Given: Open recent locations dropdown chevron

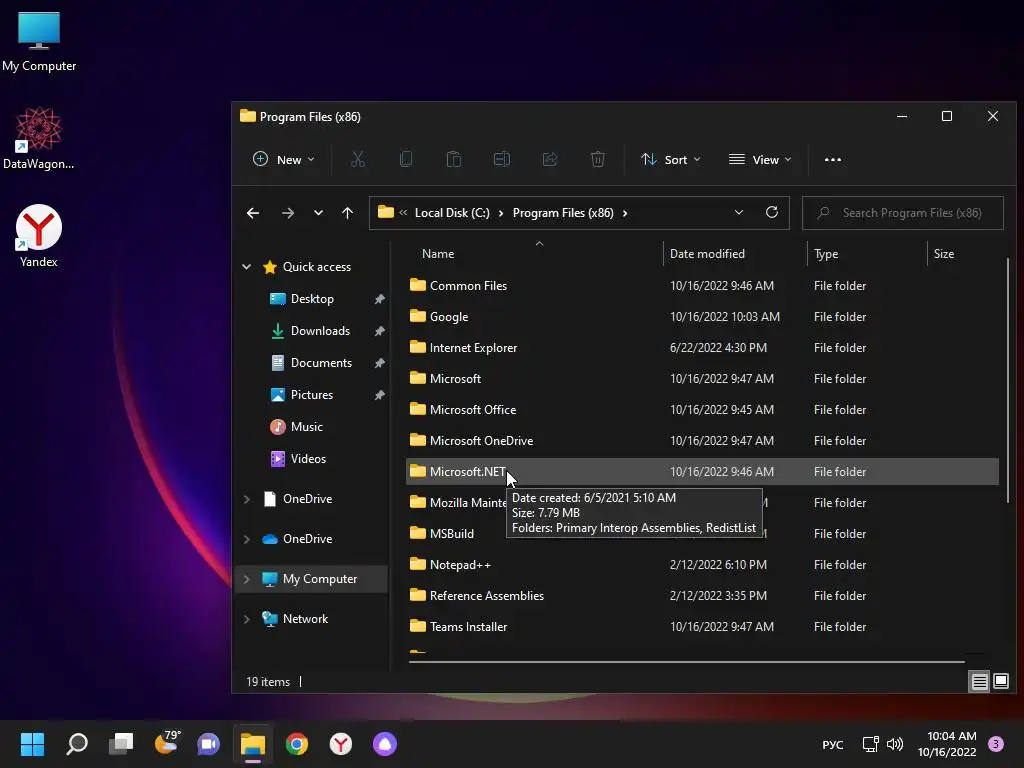Looking at the screenshot, I should click(x=318, y=213).
